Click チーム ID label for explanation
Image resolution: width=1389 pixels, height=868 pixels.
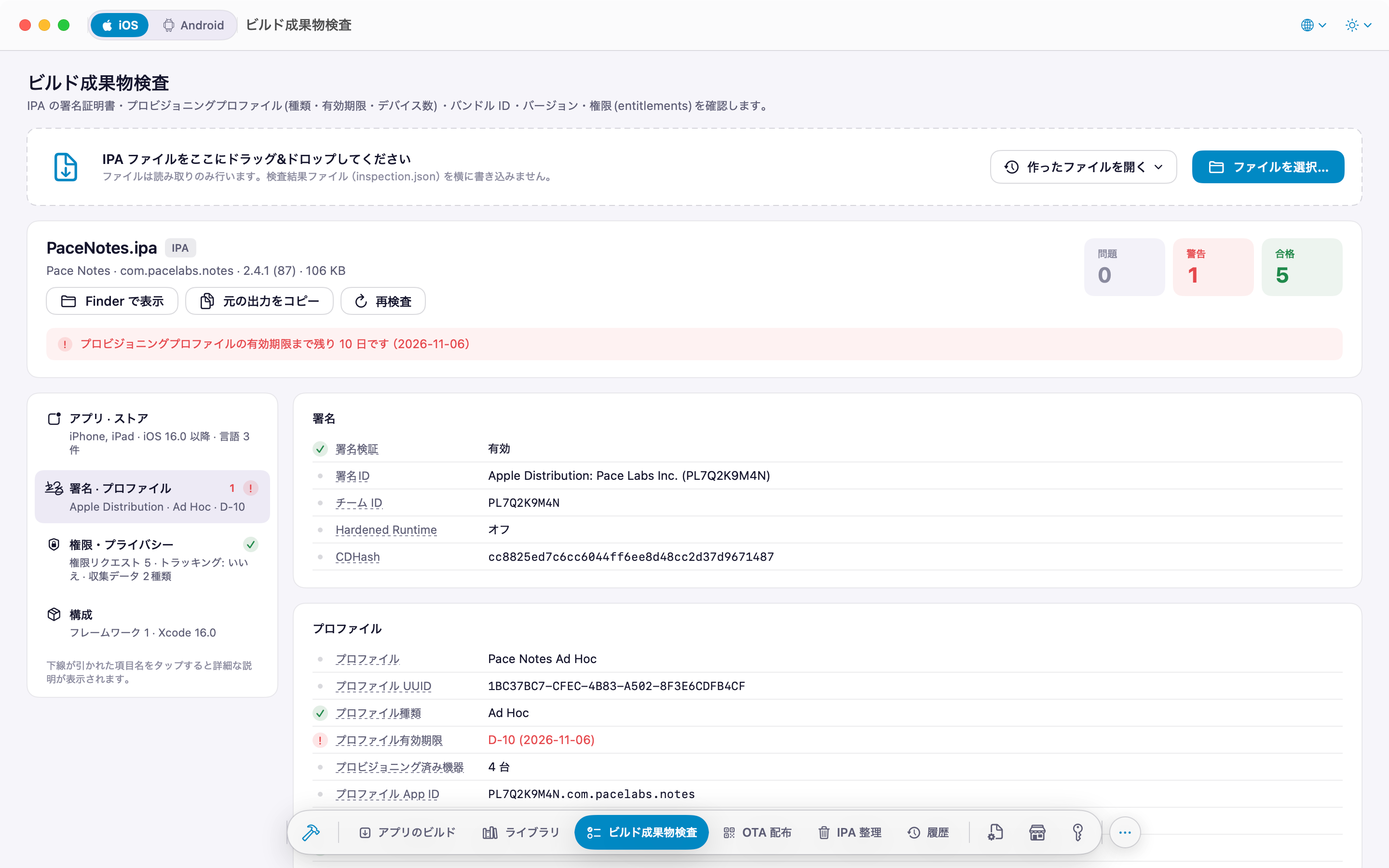coord(359,503)
